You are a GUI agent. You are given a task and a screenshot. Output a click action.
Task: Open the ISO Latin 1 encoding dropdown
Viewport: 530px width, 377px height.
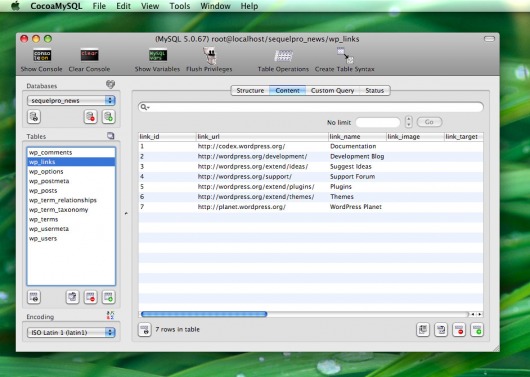[71, 332]
